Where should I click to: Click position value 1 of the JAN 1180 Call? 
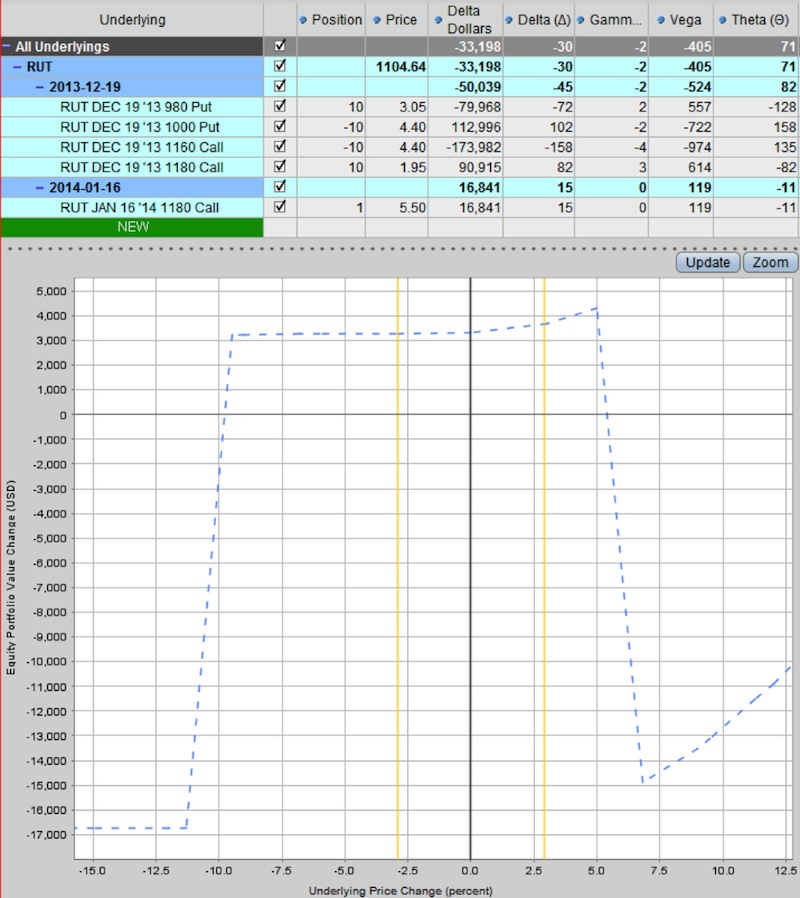coord(360,207)
